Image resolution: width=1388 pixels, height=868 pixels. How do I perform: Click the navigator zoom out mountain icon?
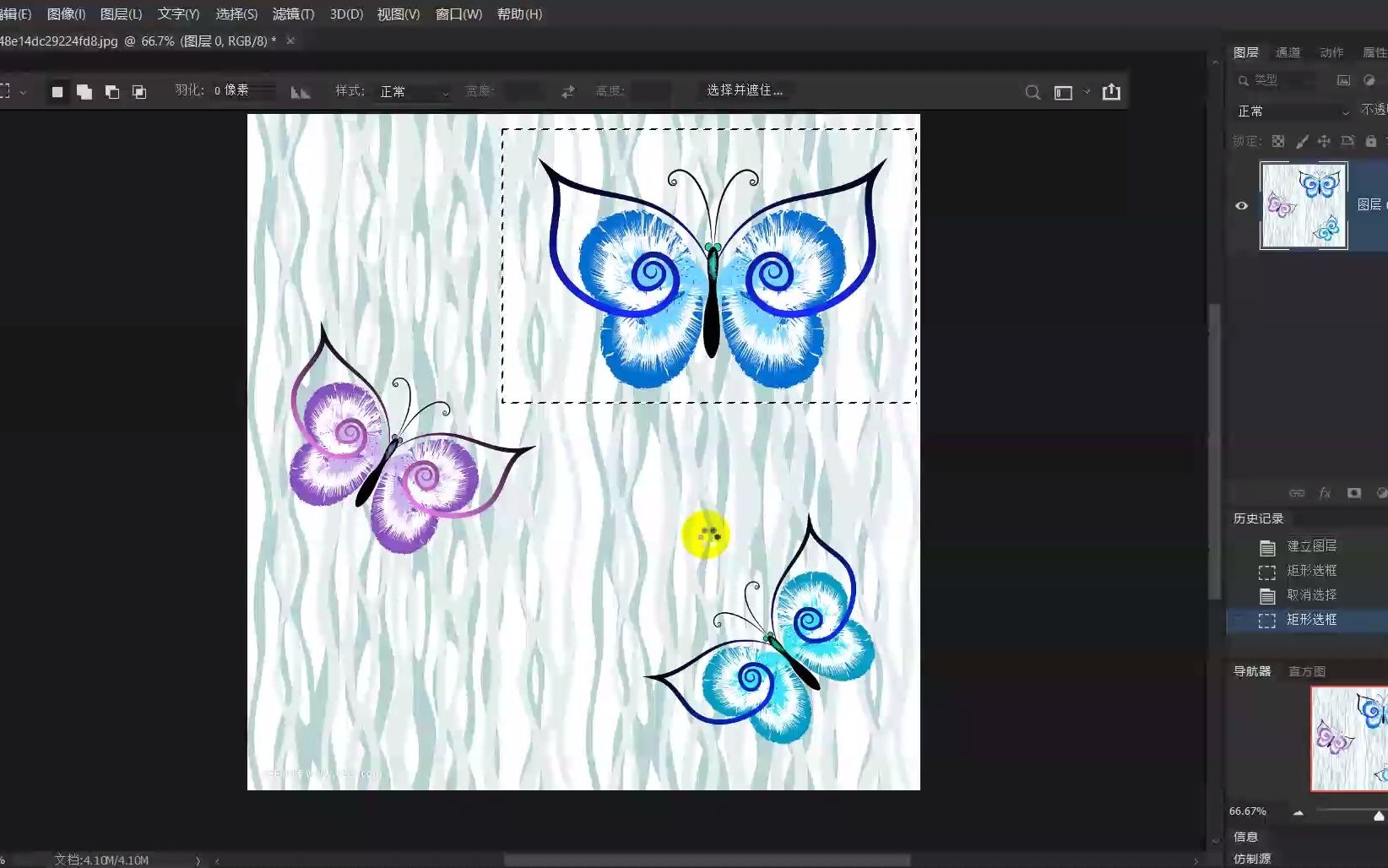[1299, 813]
